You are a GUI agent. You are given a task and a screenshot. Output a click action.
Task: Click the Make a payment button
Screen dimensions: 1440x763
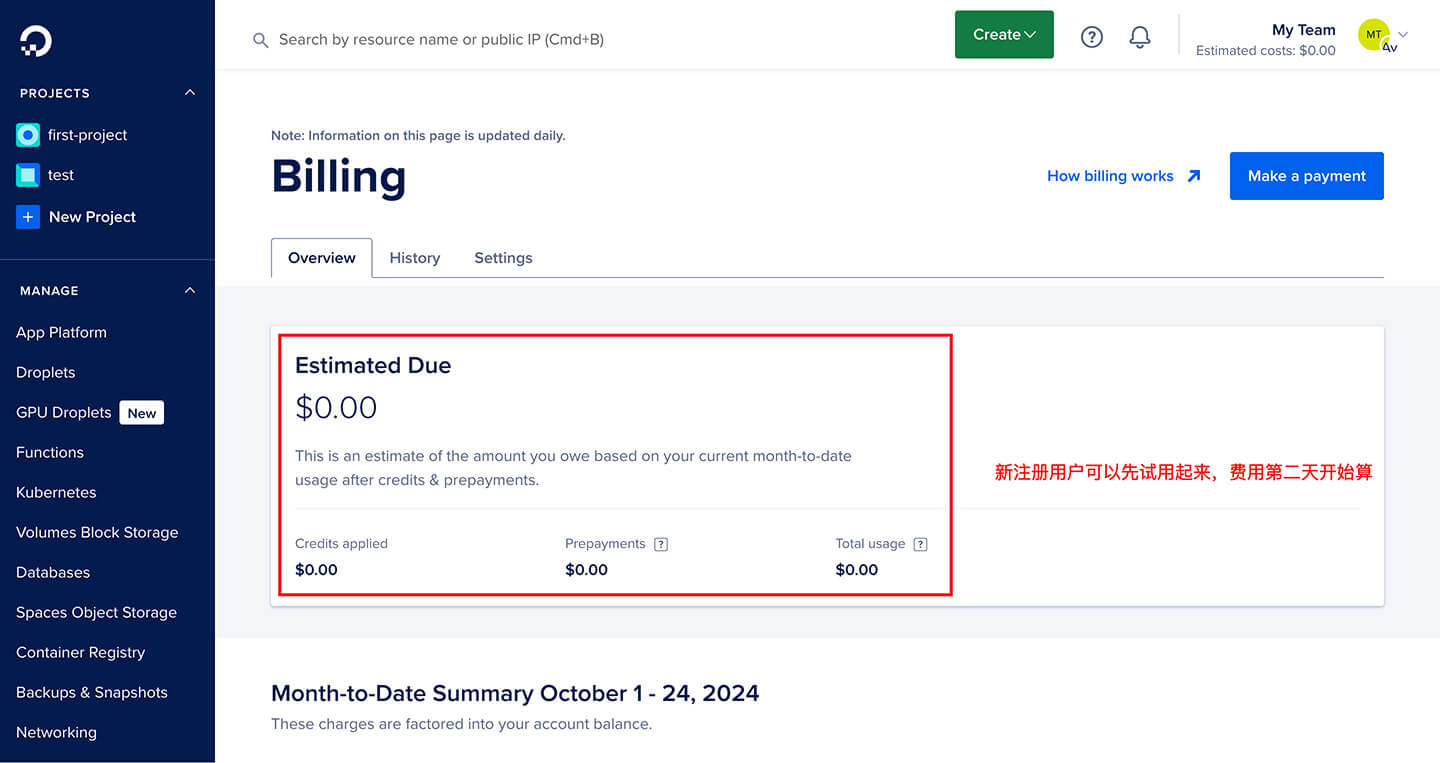tap(1307, 176)
